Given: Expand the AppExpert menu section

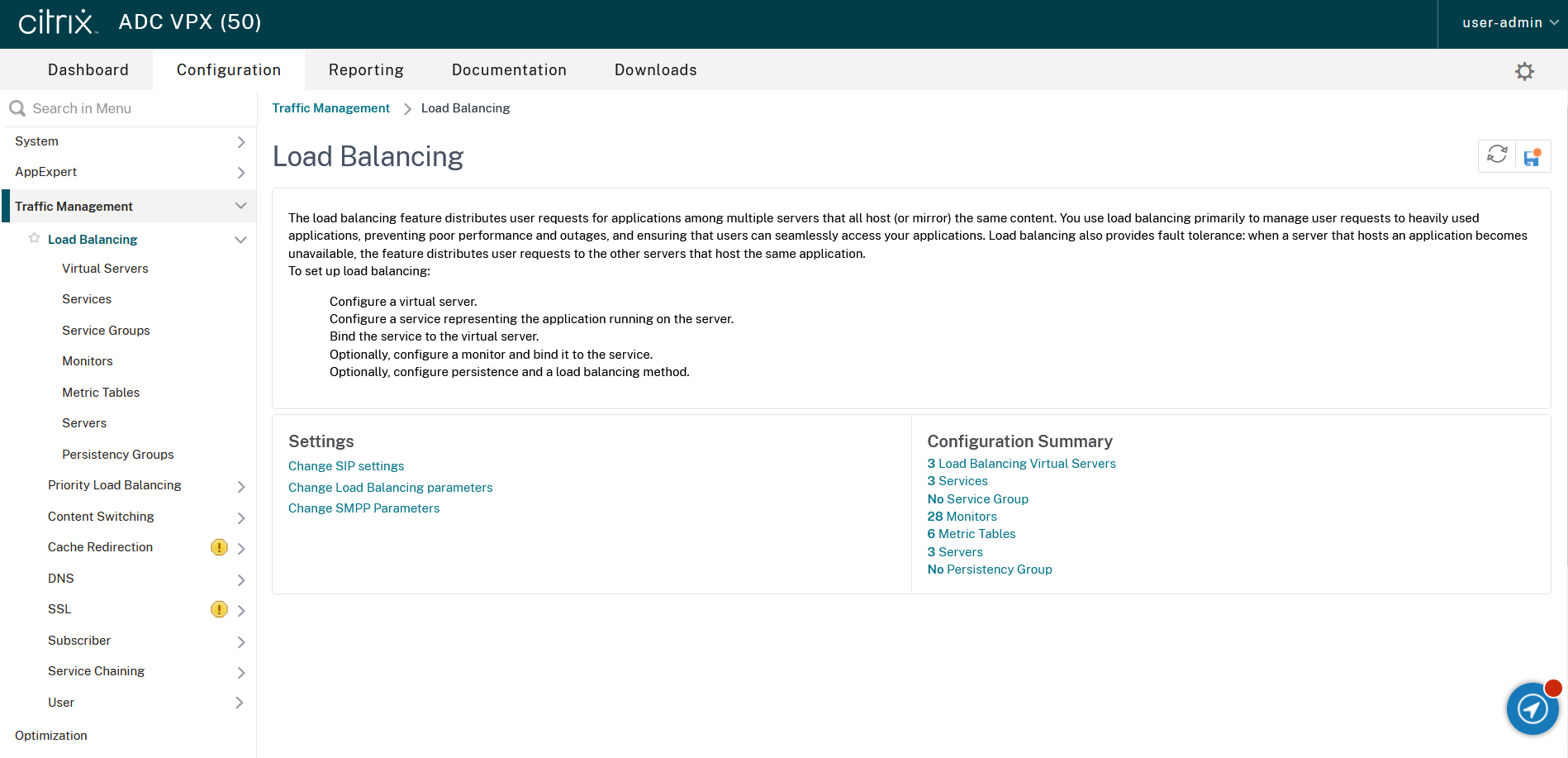Looking at the screenshot, I should (x=240, y=173).
